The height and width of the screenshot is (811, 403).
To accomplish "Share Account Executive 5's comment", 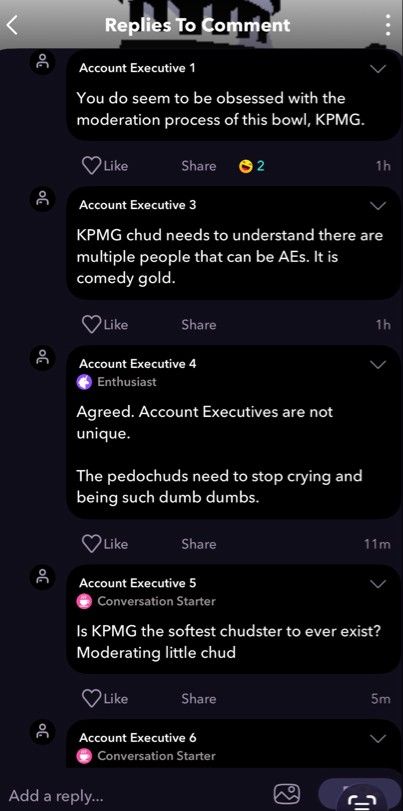I will point(199,699).
